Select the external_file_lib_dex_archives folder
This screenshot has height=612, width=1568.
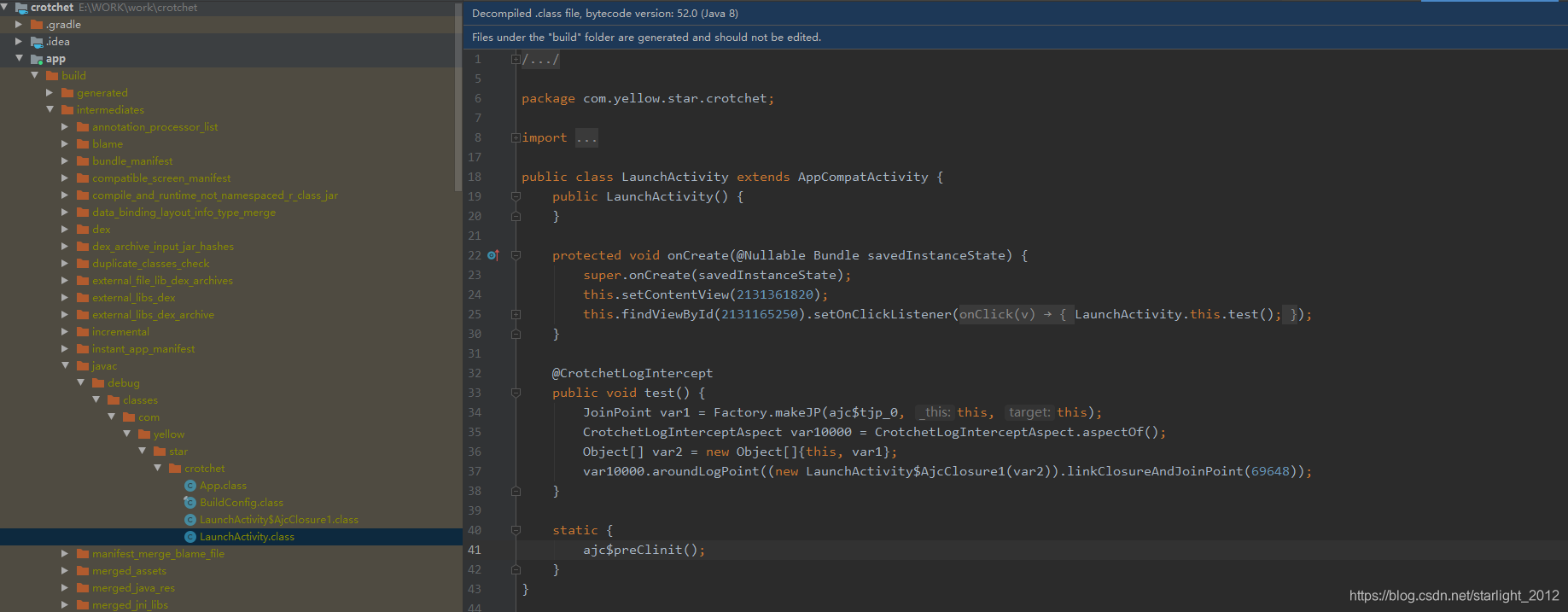(x=162, y=281)
